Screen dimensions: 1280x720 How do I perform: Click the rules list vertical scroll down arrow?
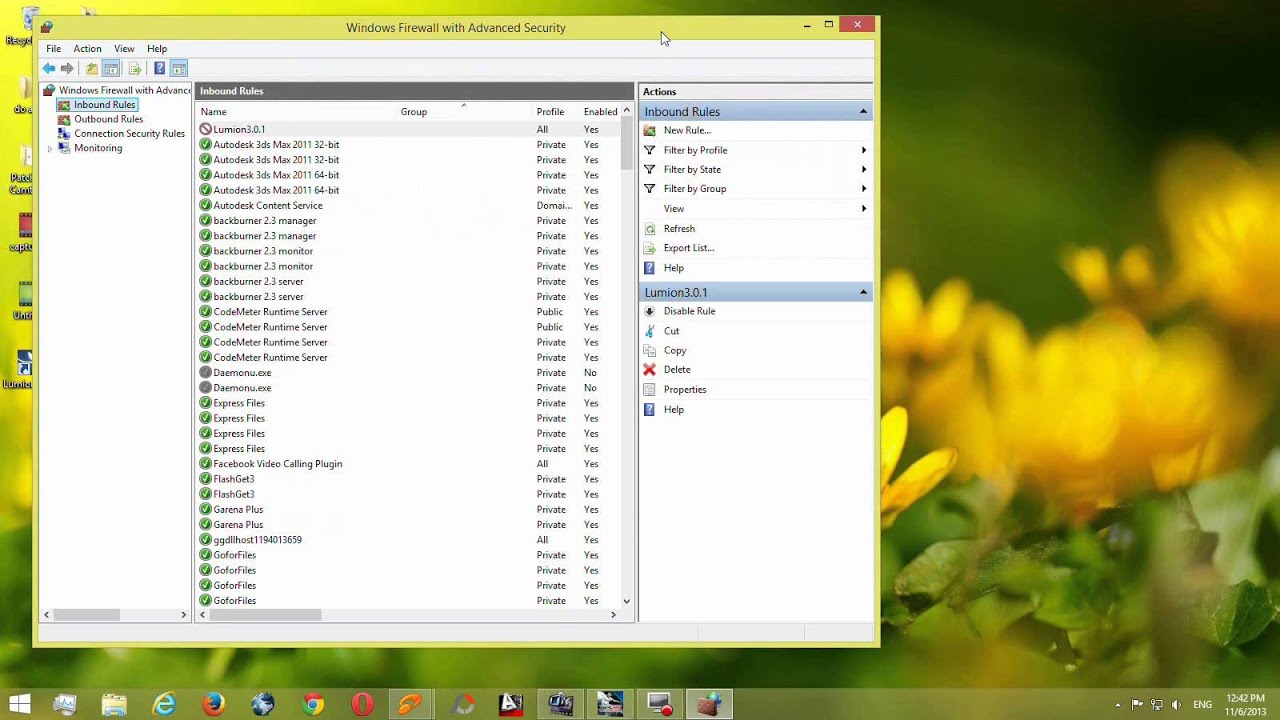tap(627, 601)
